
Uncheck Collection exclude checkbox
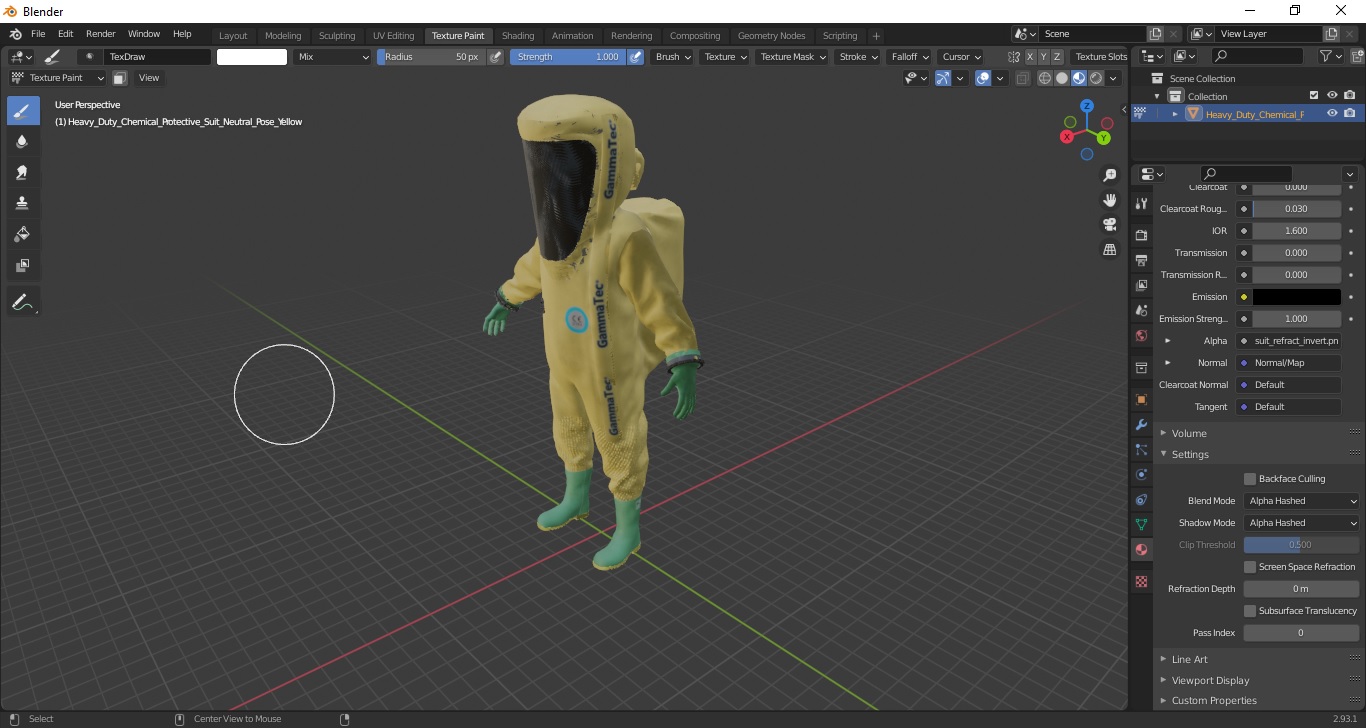coord(1314,96)
